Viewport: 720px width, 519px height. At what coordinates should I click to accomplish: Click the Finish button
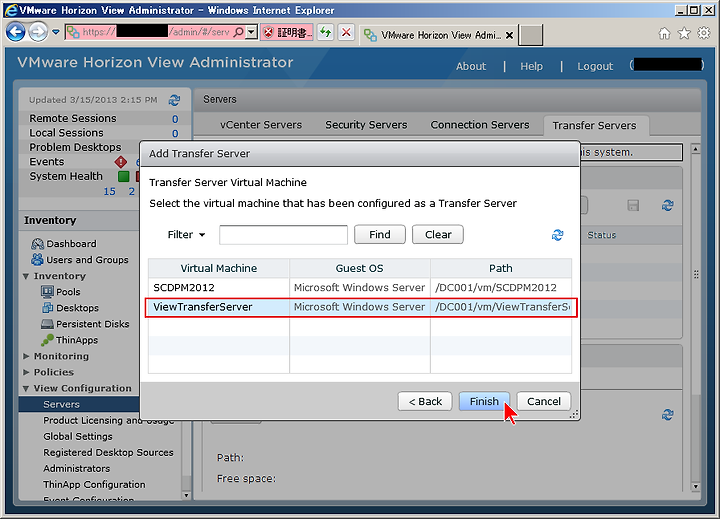(x=484, y=401)
